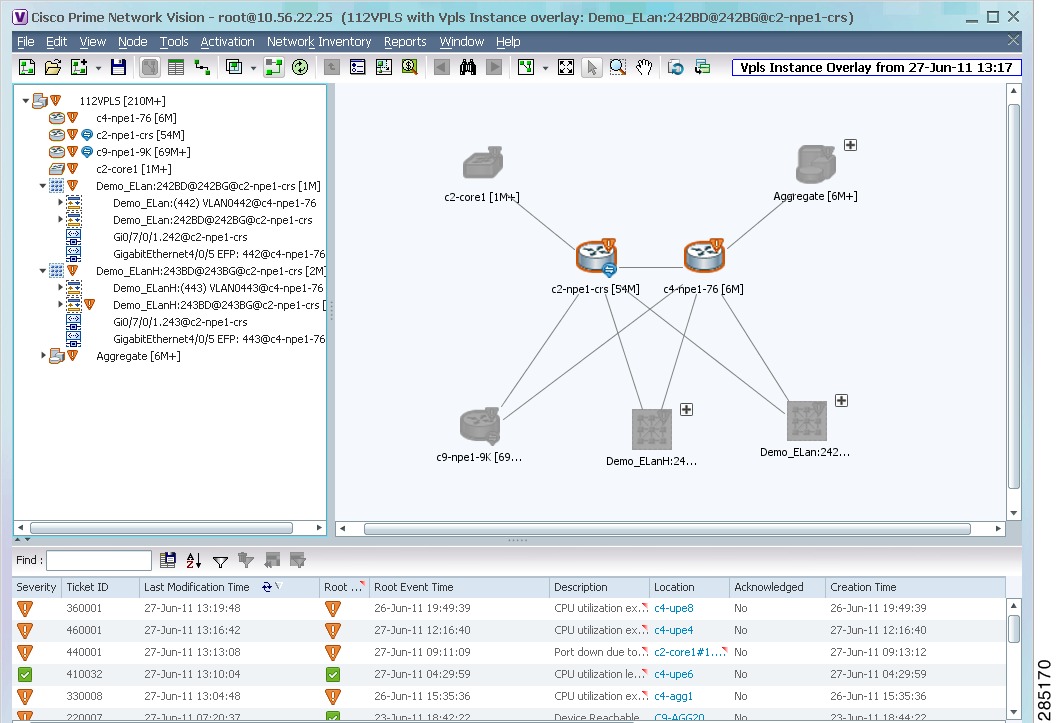
Task: Collapse Demo_ELan:242BD tree node
Action: [x=42, y=186]
